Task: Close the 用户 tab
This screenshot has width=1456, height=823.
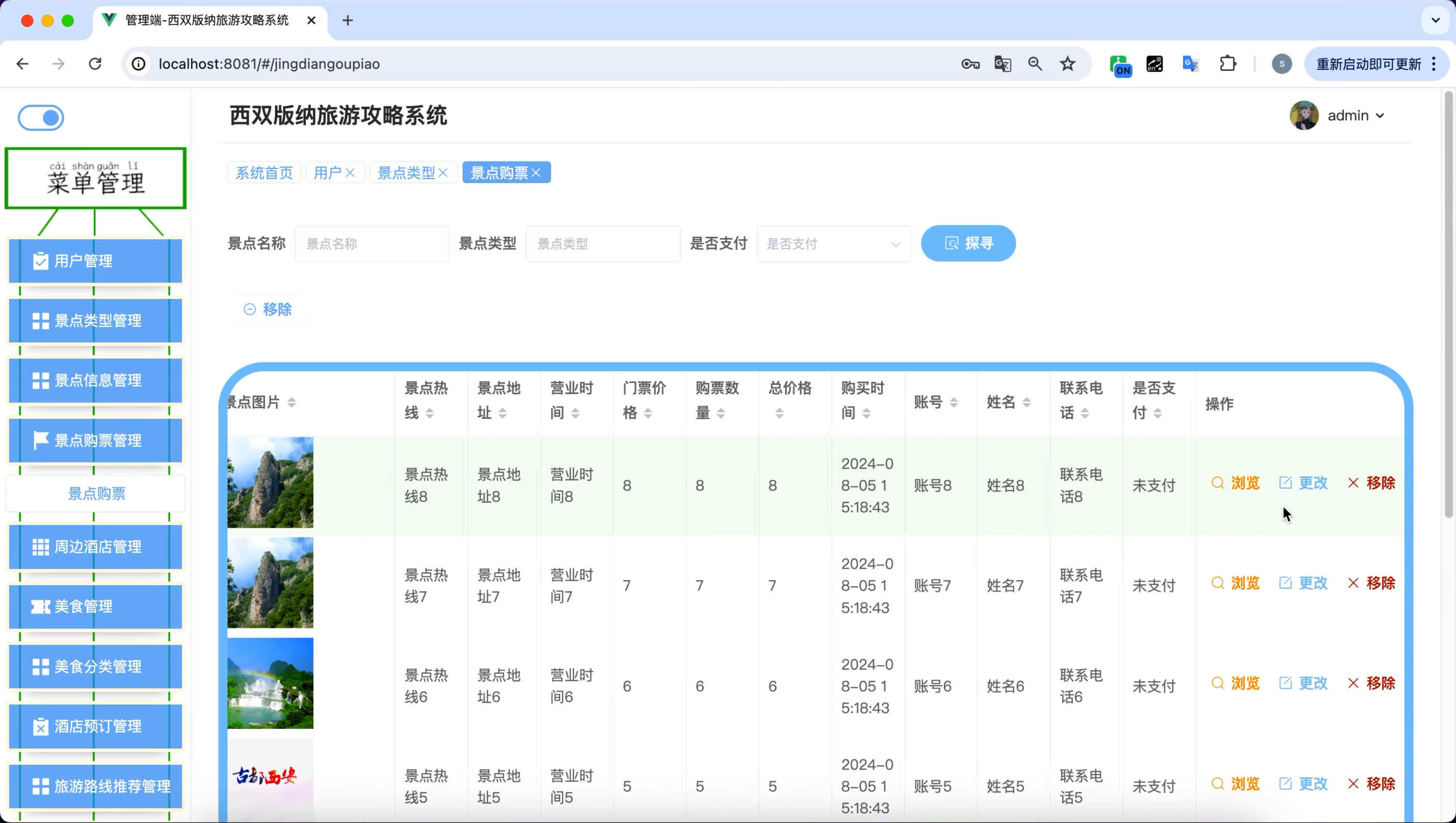Action: click(351, 173)
